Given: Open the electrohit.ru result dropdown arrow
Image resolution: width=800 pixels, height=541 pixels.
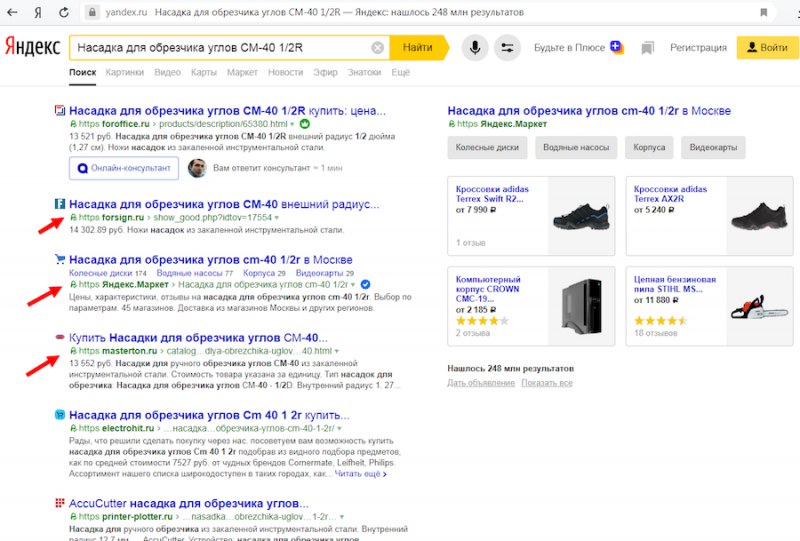Looking at the screenshot, I should coord(339,429).
